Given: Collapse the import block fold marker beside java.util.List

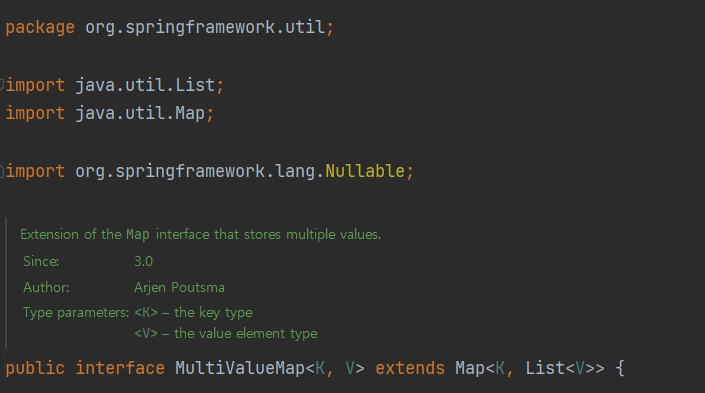Looking at the screenshot, I should [x=2, y=85].
